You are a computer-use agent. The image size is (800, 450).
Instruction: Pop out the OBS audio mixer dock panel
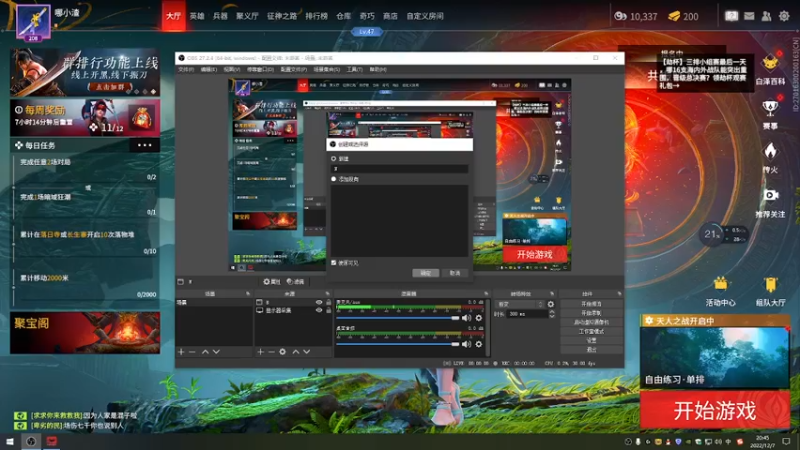pyautogui.click(x=486, y=294)
